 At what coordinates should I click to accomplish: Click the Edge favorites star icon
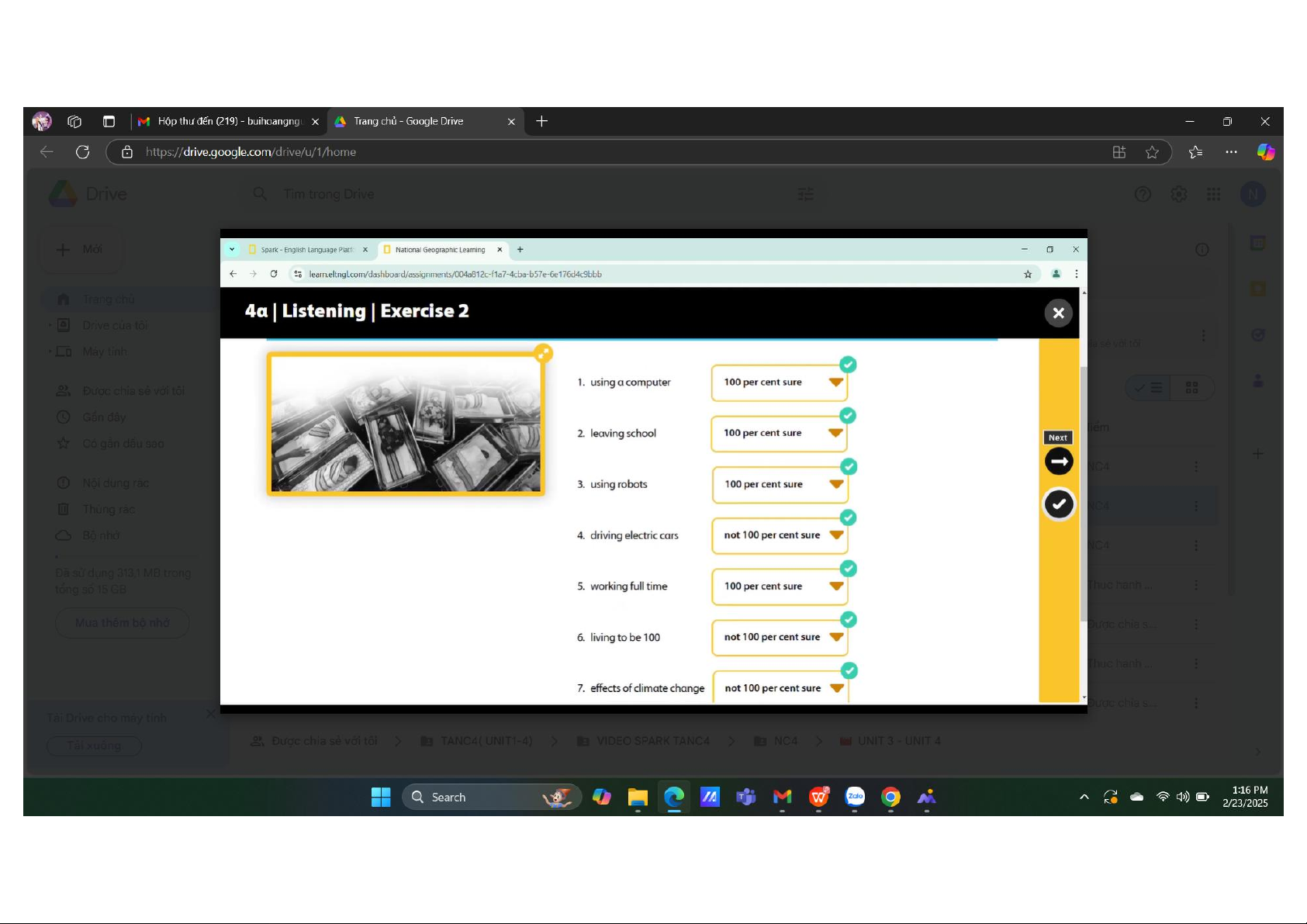point(1152,152)
